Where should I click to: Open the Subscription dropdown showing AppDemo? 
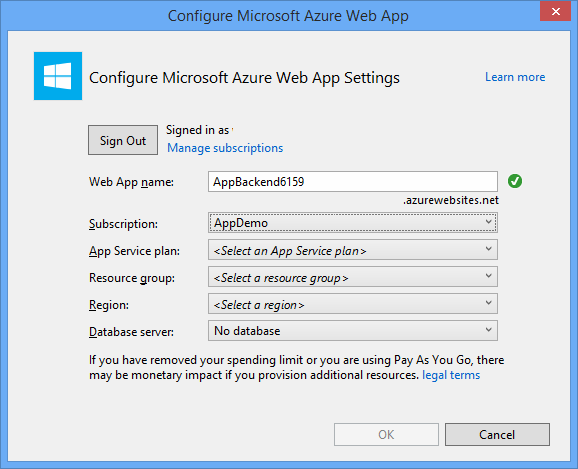353,222
